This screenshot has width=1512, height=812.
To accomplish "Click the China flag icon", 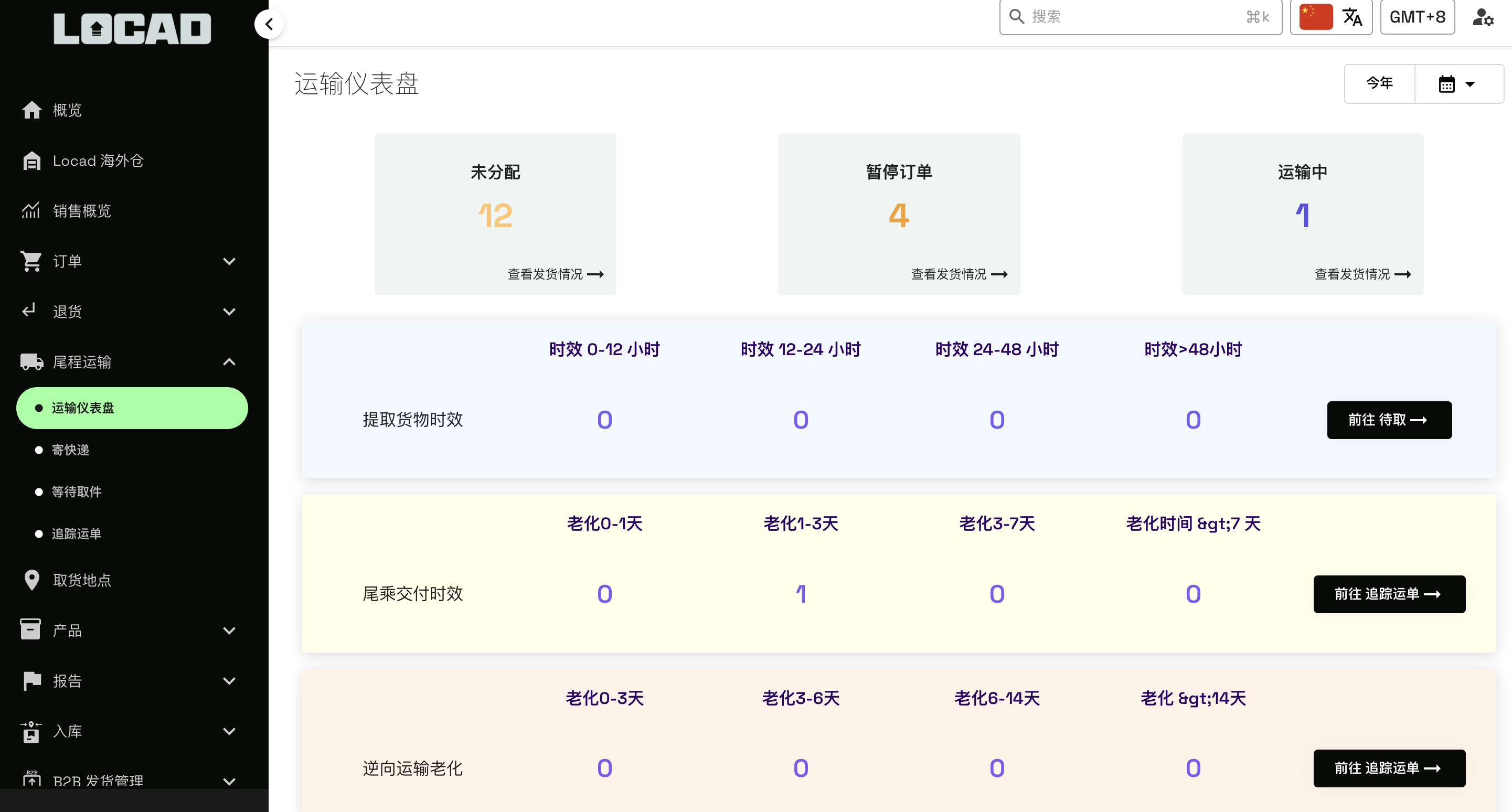I will click(x=1315, y=17).
